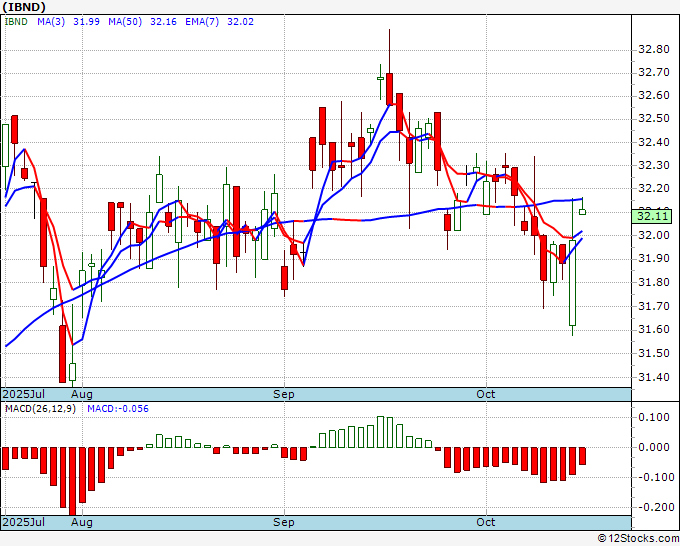The image size is (680, 546).
Task: Click the 31.50 price axis label
Action: coord(654,353)
